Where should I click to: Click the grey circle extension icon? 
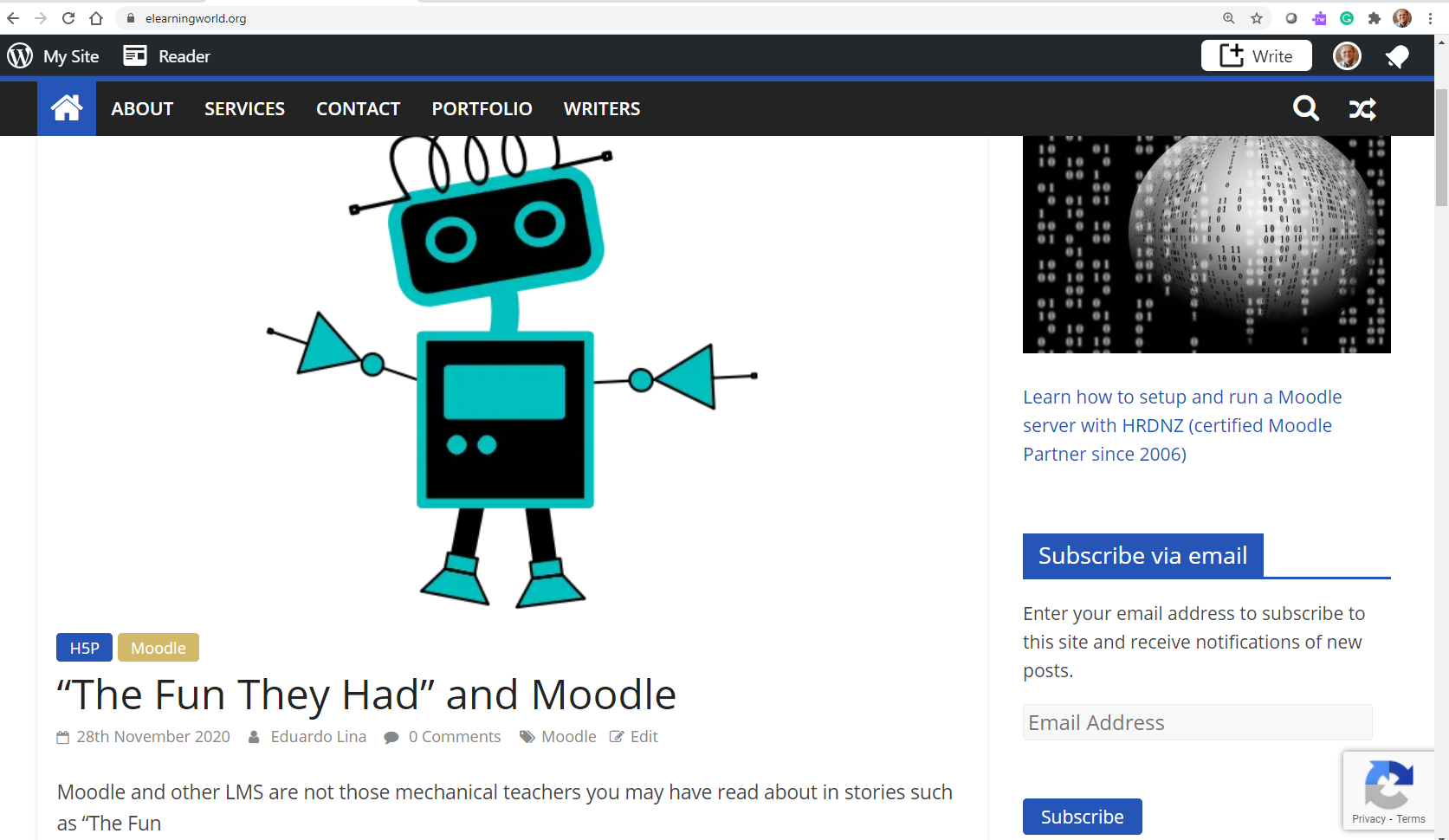1291,18
